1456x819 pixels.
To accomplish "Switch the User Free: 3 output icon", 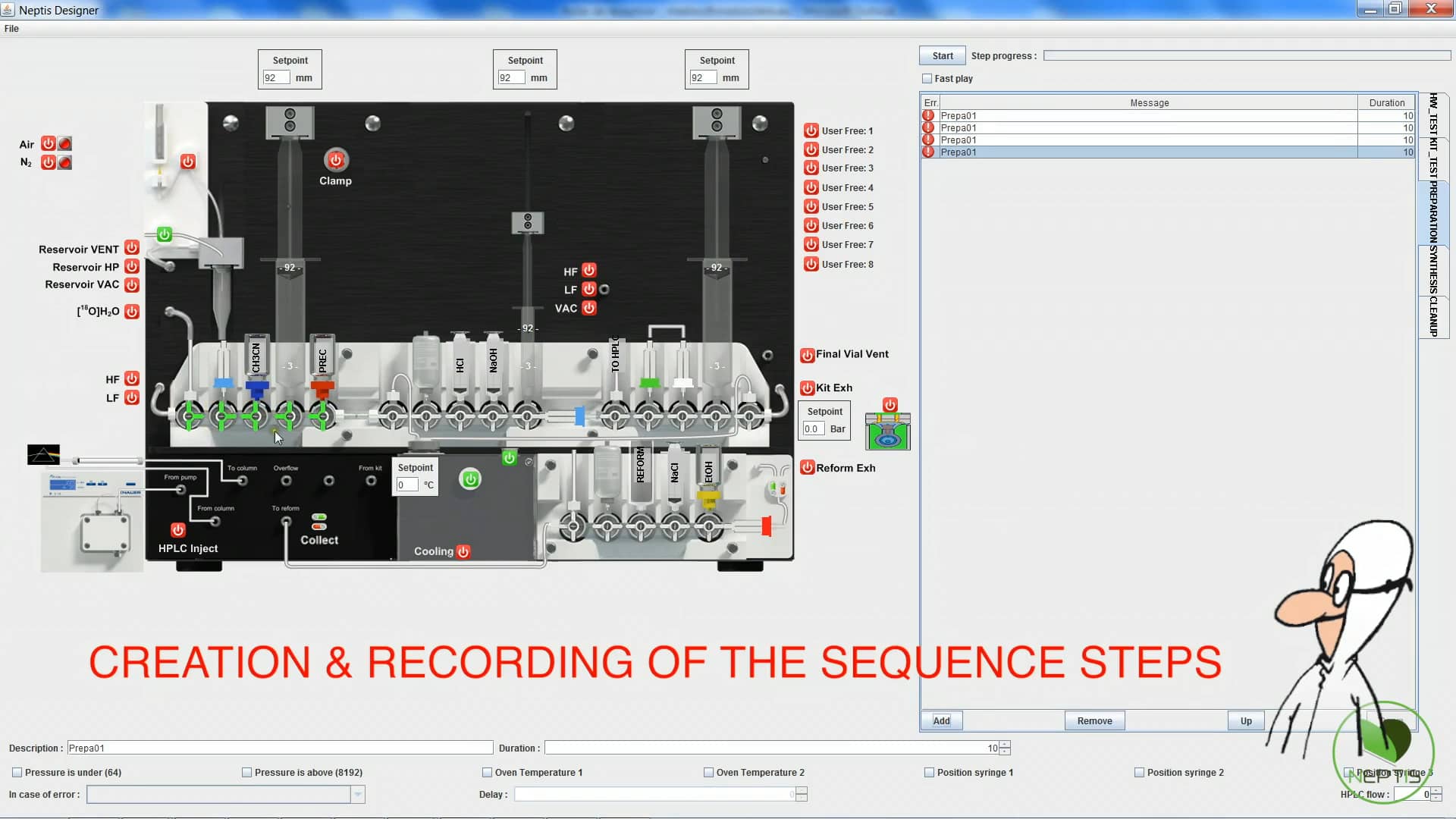I will (x=811, y=168).
